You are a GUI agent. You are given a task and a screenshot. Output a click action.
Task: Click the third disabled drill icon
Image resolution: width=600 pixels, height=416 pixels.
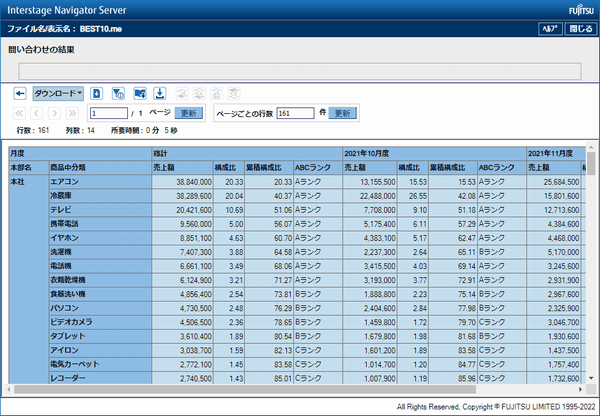(217, 93)
